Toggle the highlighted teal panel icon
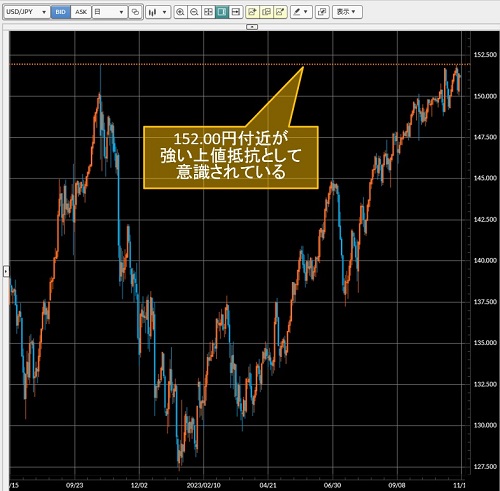This screenshot has height=491, width=500. 222,12
